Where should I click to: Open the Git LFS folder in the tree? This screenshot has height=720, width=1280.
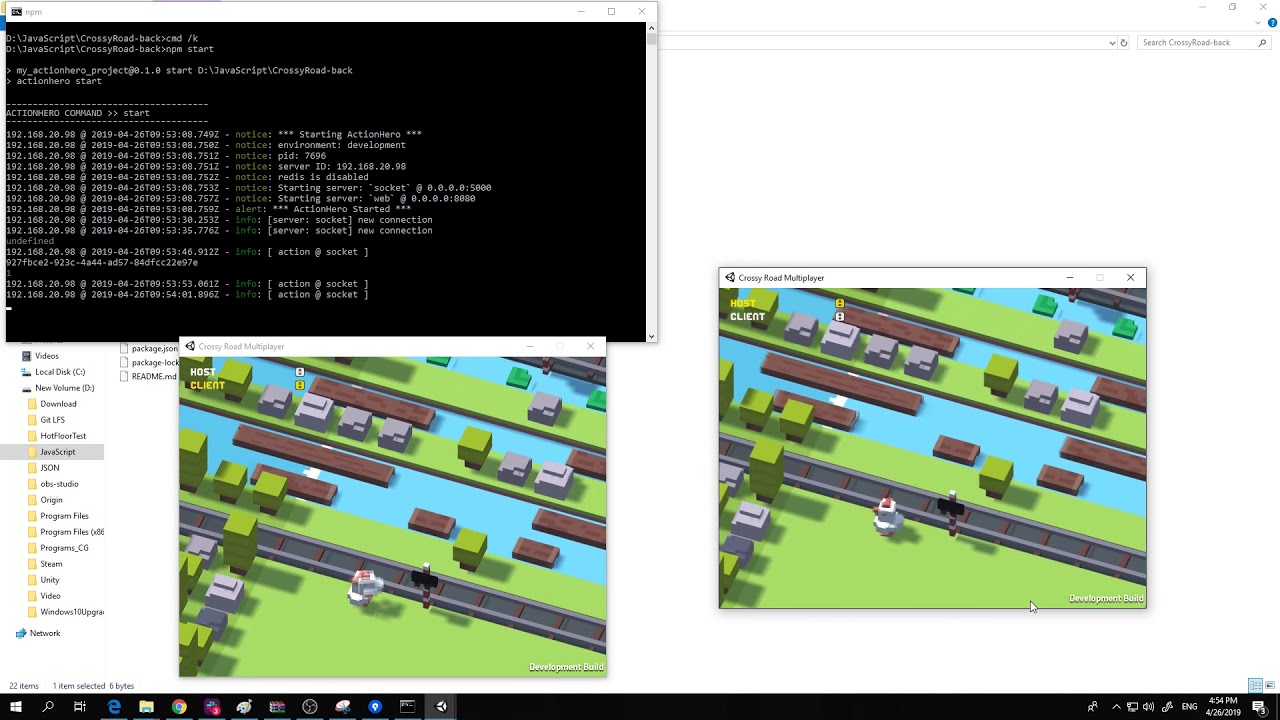click(x=52, y=420)
